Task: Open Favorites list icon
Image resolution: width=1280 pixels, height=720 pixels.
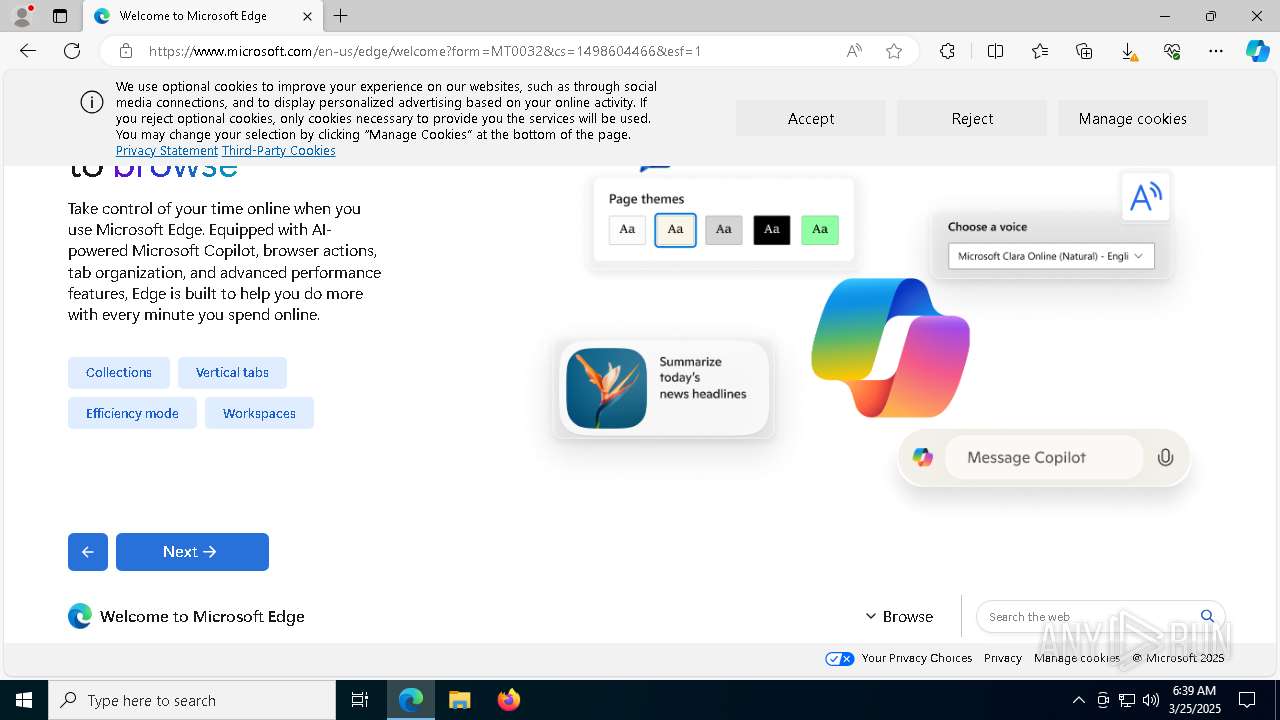Action: [1040, 51]
